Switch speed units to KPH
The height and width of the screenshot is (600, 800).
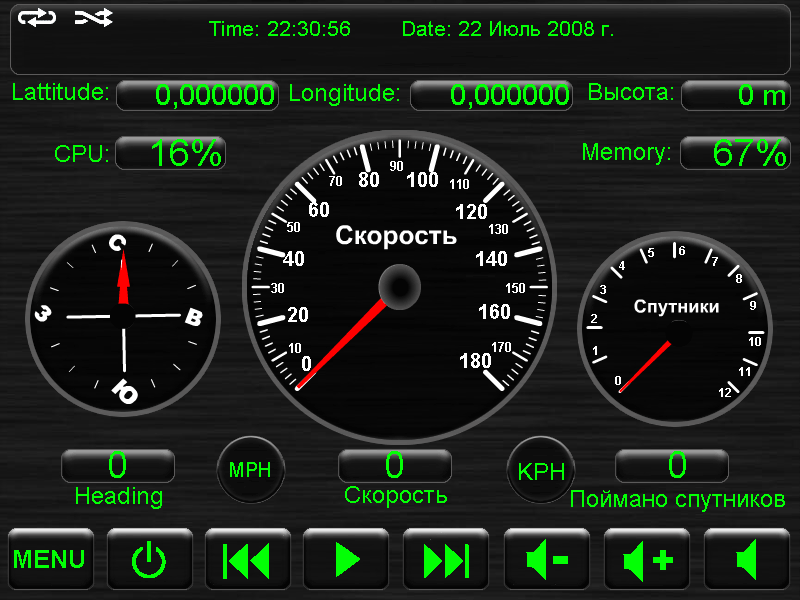(541, 470)
